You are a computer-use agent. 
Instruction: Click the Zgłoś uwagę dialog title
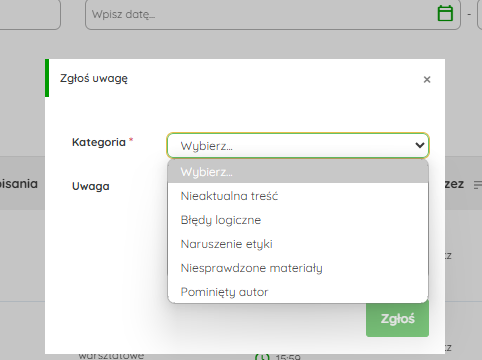94,78
